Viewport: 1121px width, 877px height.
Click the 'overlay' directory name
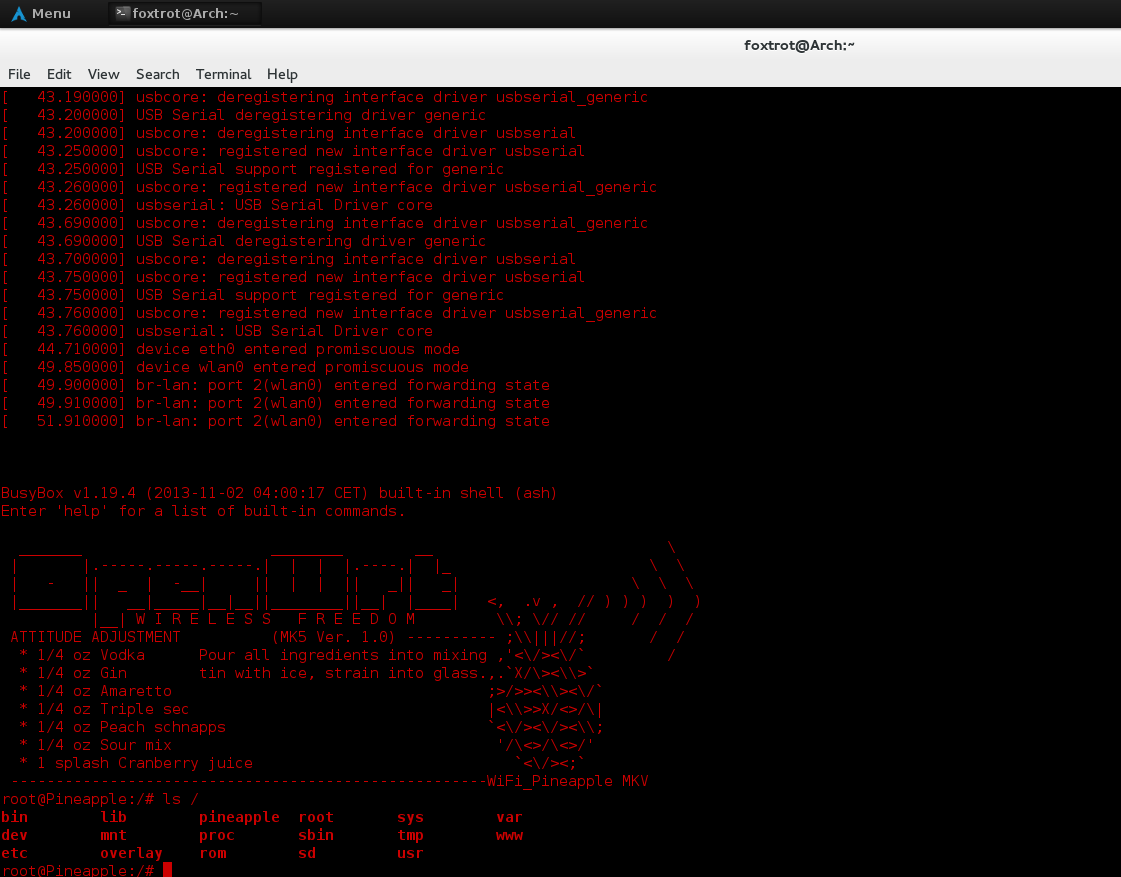tap(131, 853)
